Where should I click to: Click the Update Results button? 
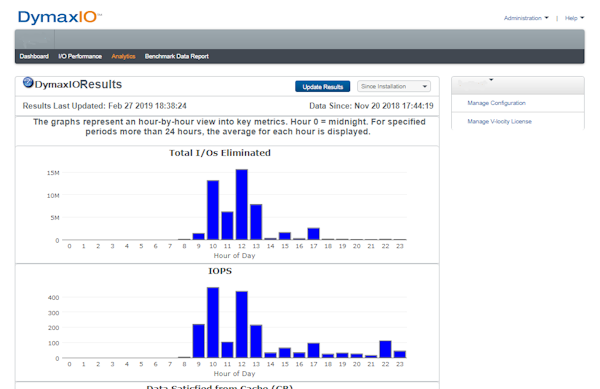pyautogui.click(x=323, y=87)
